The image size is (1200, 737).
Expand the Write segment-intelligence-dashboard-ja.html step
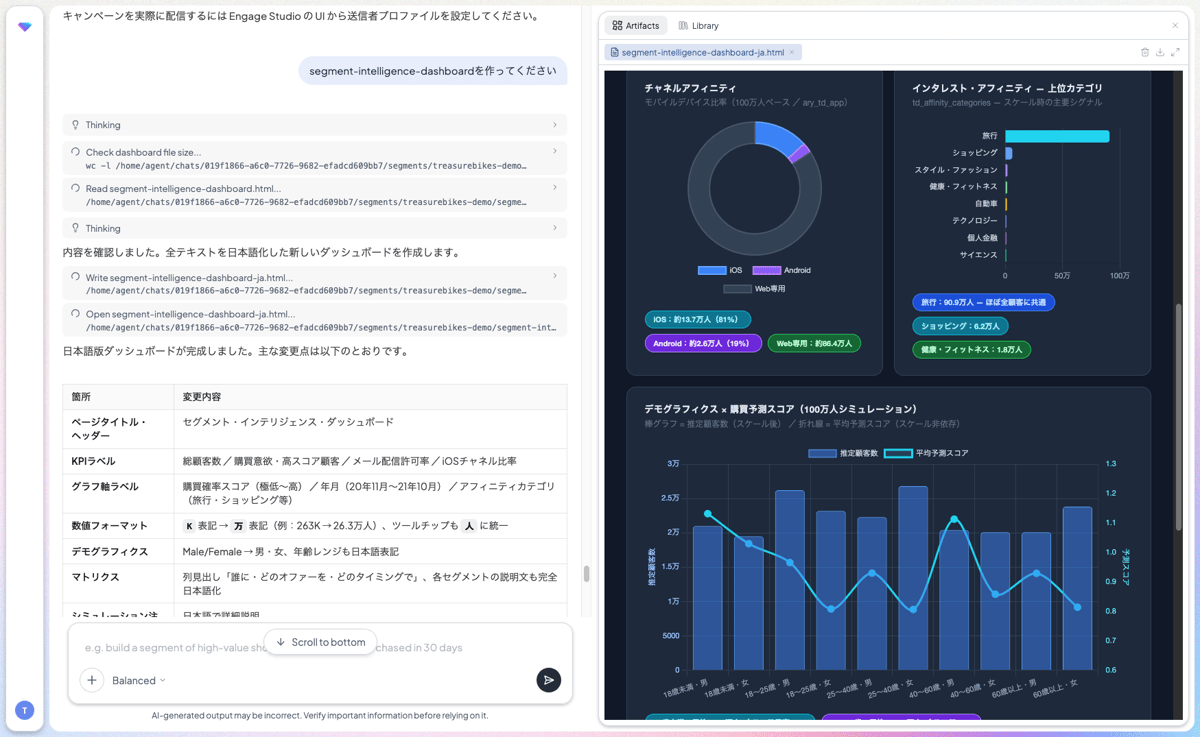[315, 284]
